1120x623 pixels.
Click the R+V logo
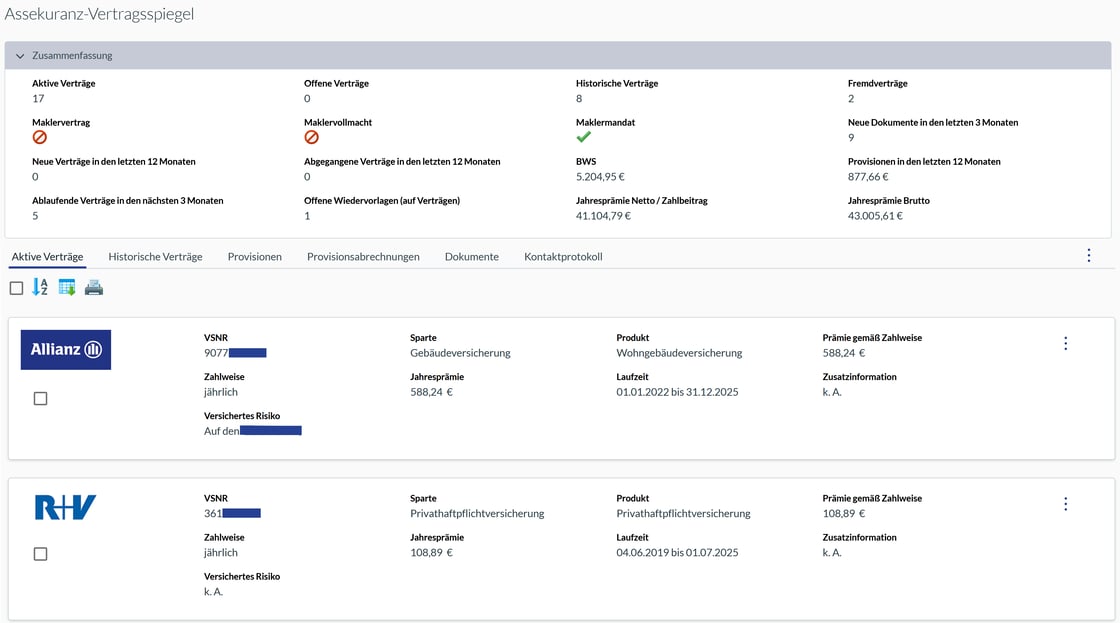pyautogui.click(x=66, y=508)
